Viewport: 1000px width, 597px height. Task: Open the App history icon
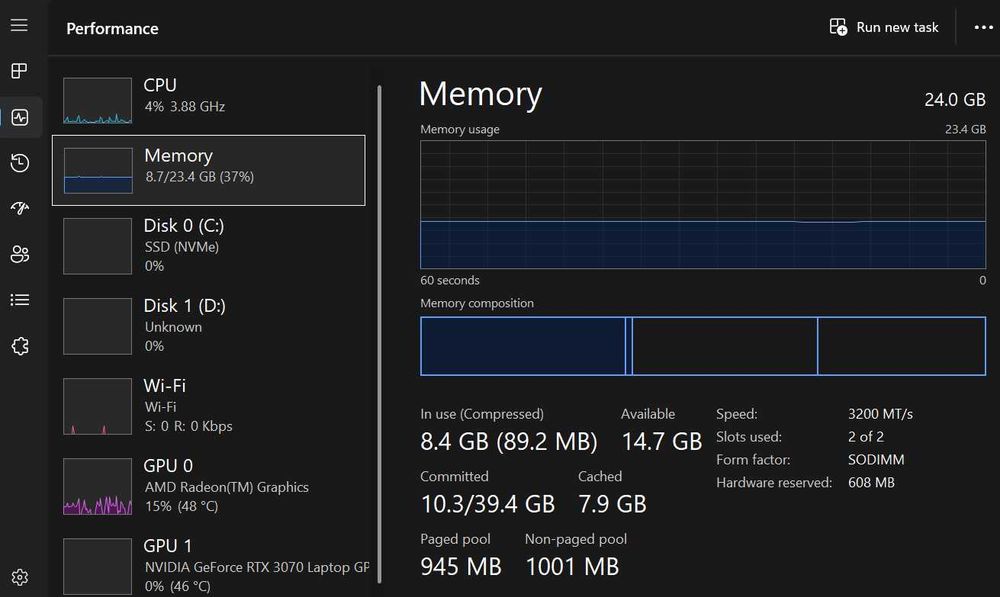[19, 163]
